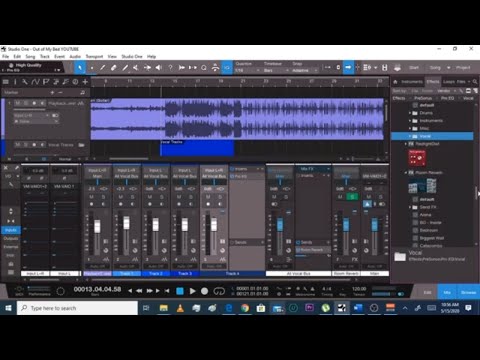Solo the Playback track in arrangement
Viewport: 480px width, 360px height.
point(26,103)
